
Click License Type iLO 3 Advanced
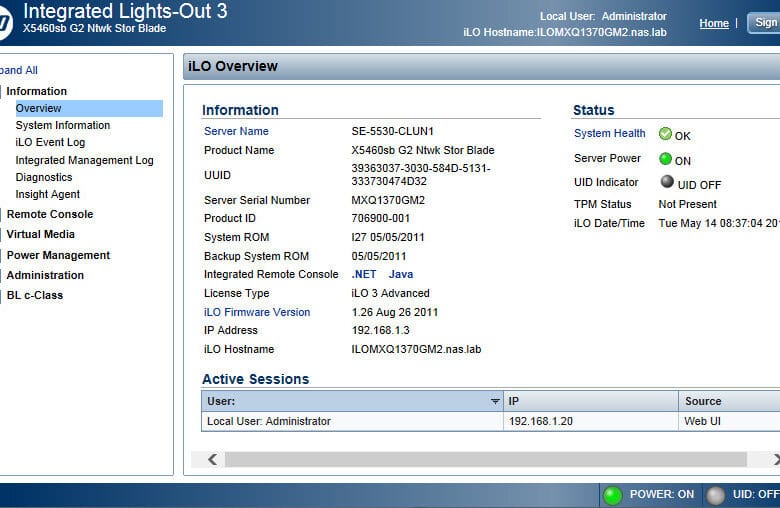[390, 294]
